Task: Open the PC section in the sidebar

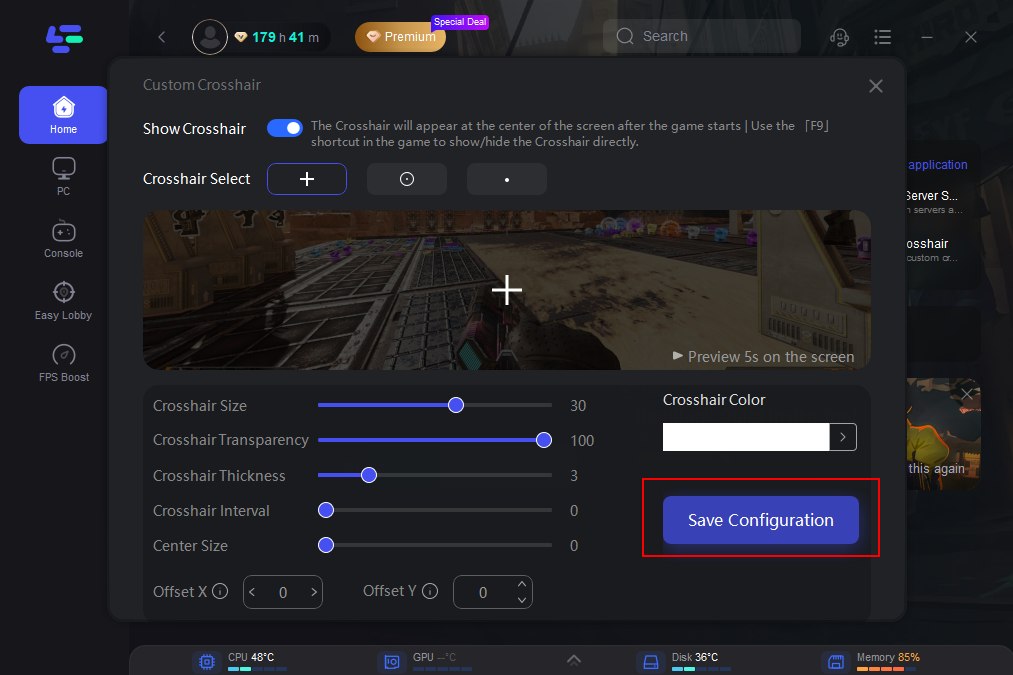Action: point(63,176)
